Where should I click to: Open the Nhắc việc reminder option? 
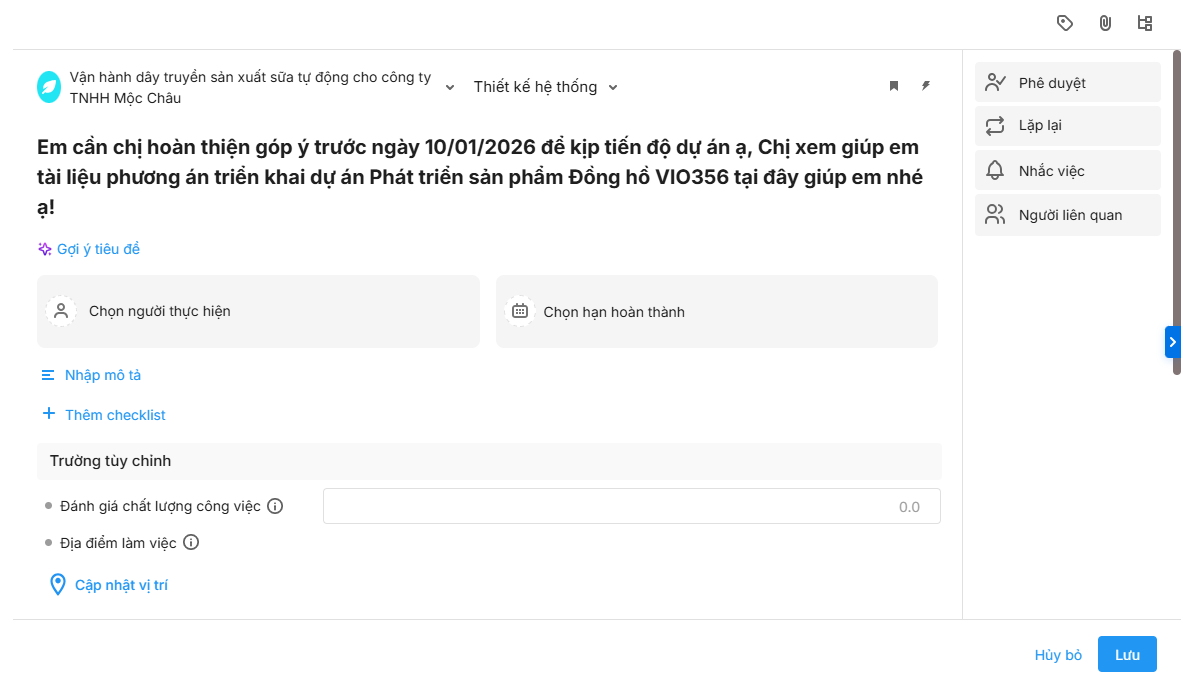click(x=1067, y=171)
